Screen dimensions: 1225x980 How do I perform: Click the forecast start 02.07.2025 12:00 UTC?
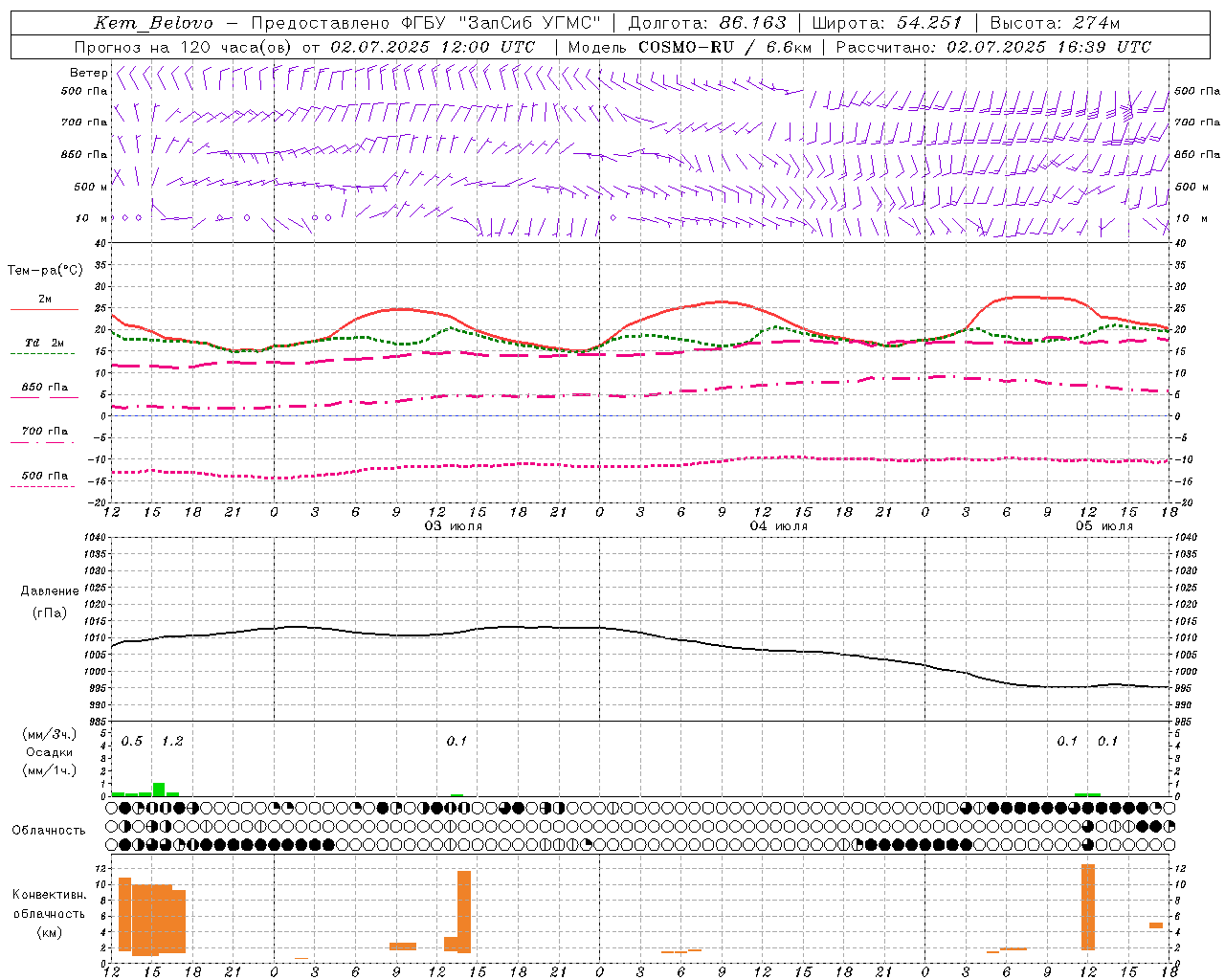pyautogui.click(x=433, y=47)
